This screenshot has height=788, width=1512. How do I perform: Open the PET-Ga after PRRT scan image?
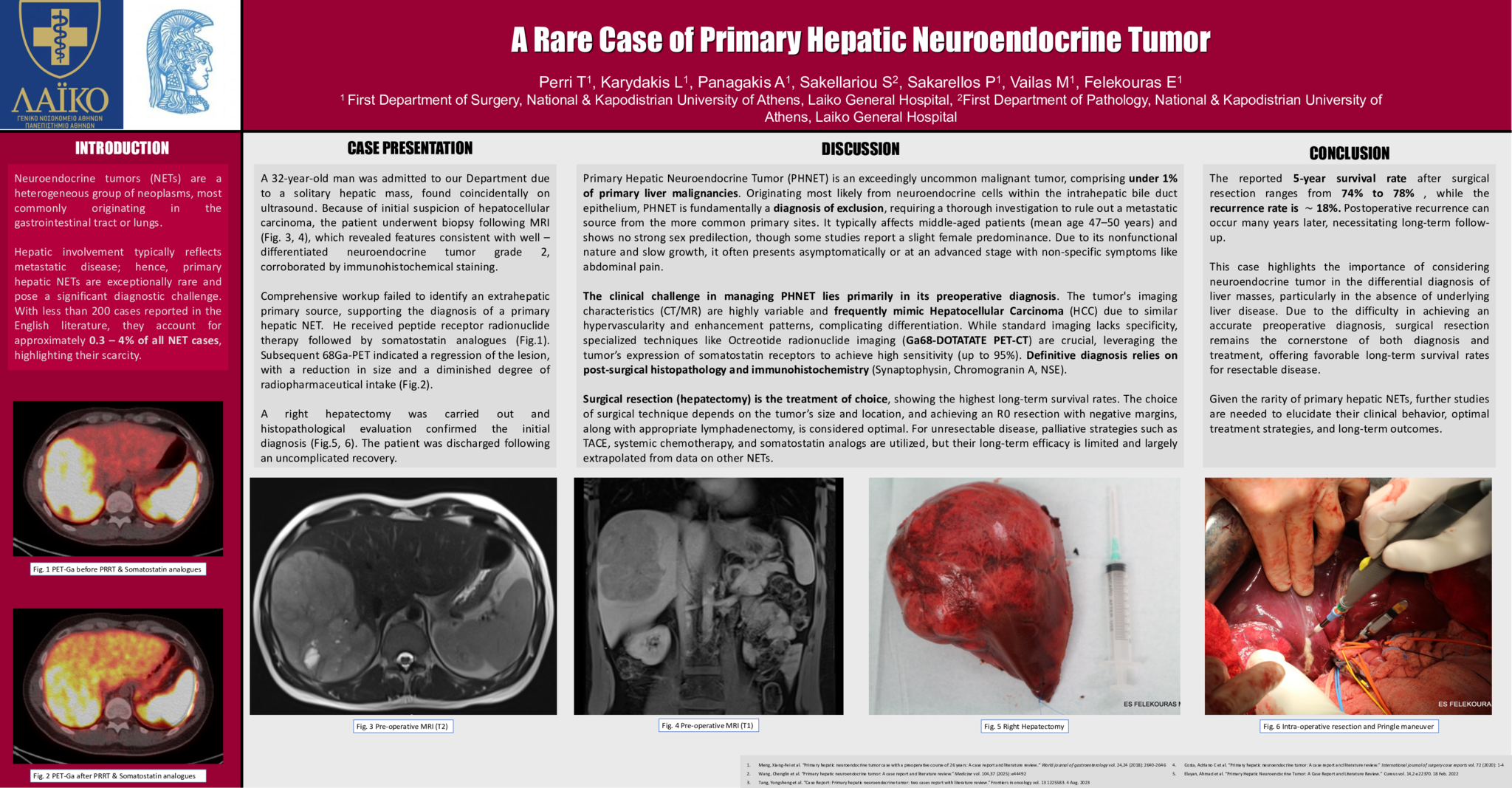click(118, 685)
